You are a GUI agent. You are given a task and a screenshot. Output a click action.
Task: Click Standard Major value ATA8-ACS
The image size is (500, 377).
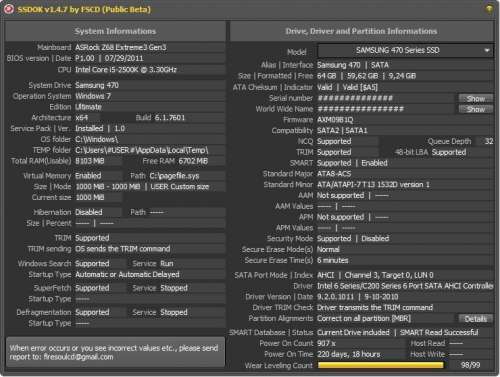point(334,174)
